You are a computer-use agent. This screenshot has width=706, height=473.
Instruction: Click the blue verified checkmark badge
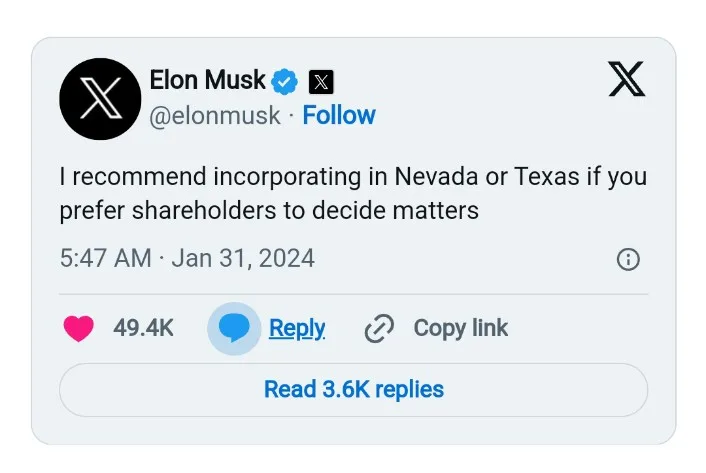point(286,80)
